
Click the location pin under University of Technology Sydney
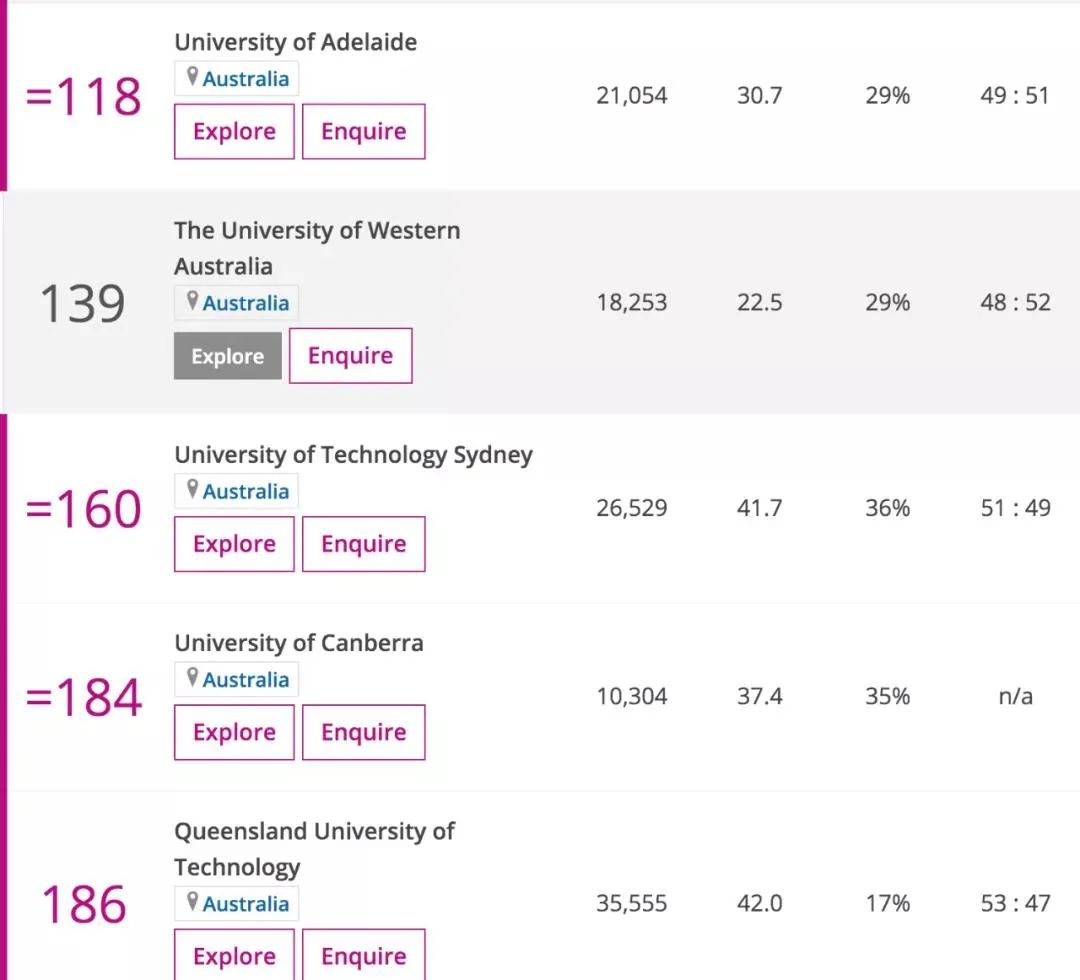192,489
